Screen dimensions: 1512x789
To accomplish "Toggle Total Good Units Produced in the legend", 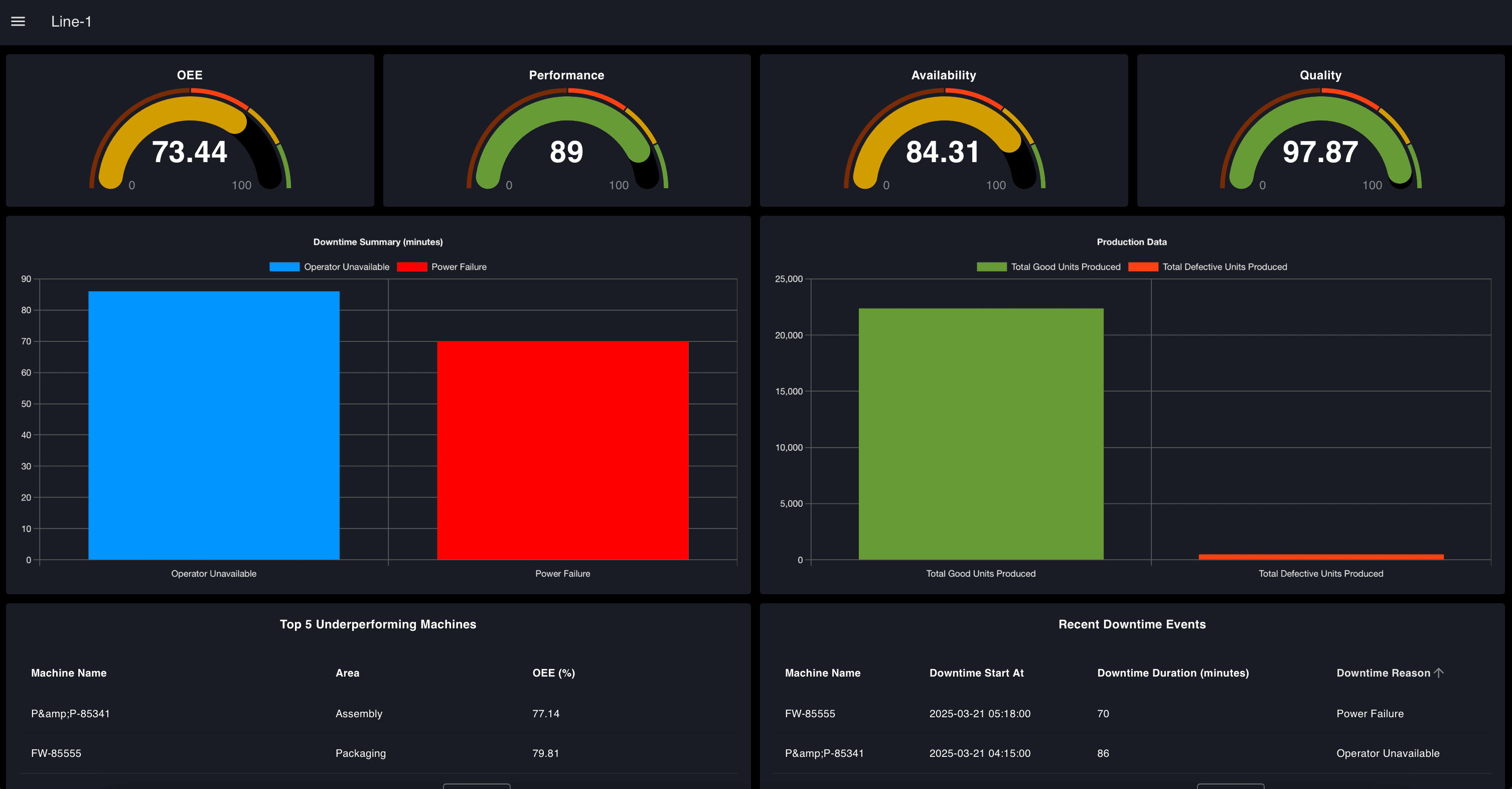I will click(1066, 267).
